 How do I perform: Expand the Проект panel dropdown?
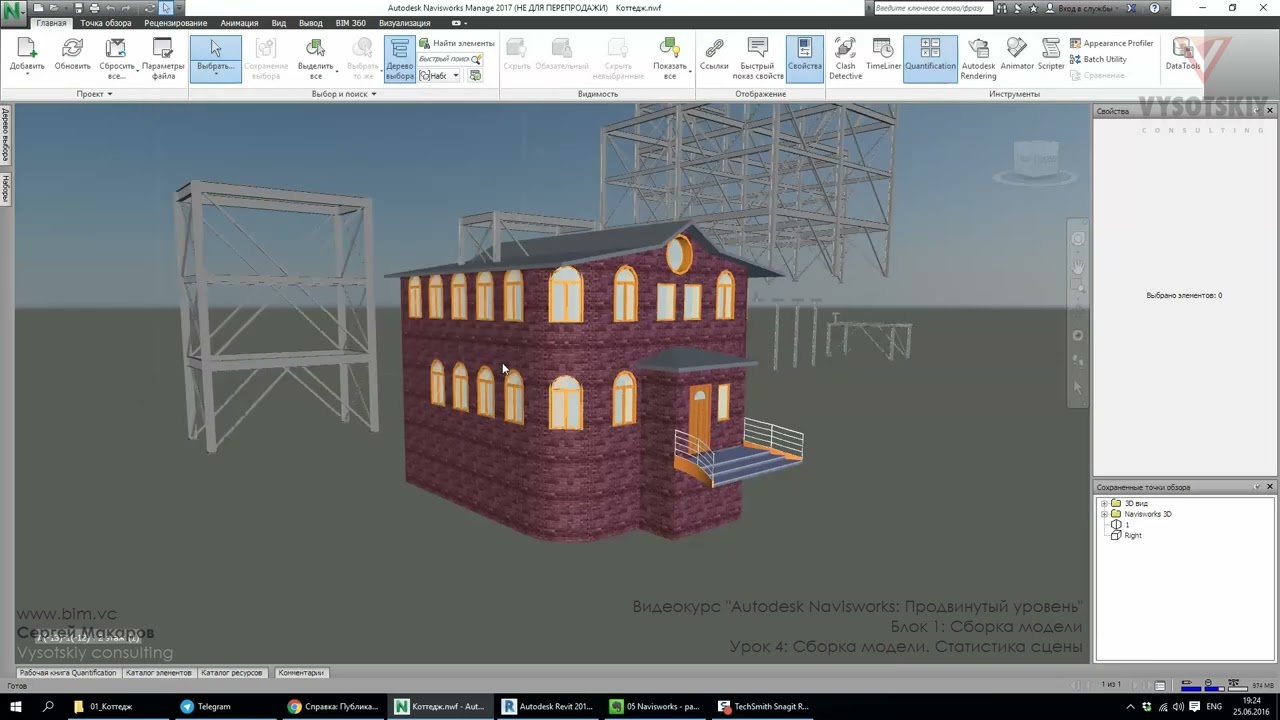click(94, 94)
